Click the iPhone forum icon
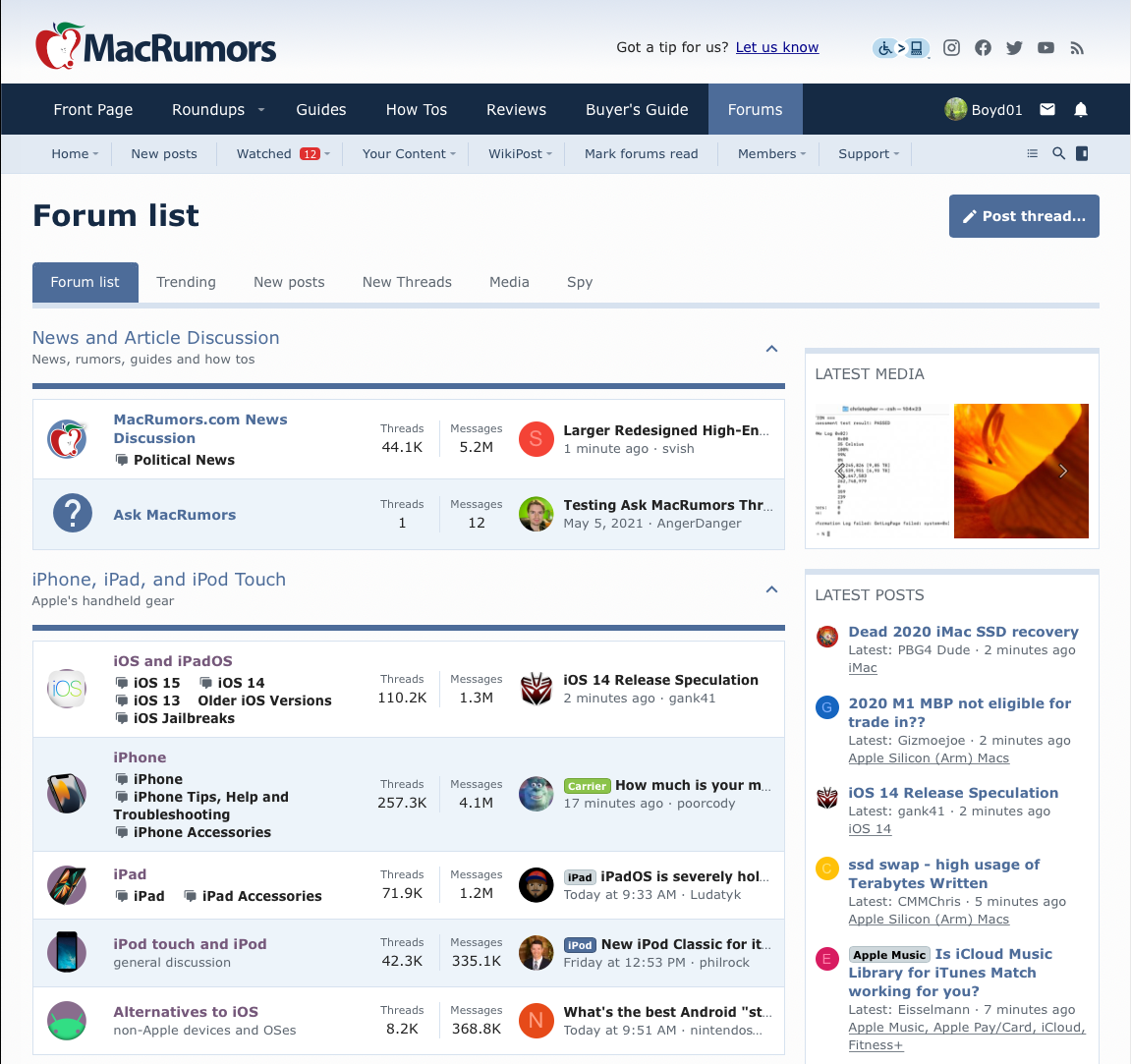The height and width of the screenshot is (1064, 1131). click(x=67, y=794)
